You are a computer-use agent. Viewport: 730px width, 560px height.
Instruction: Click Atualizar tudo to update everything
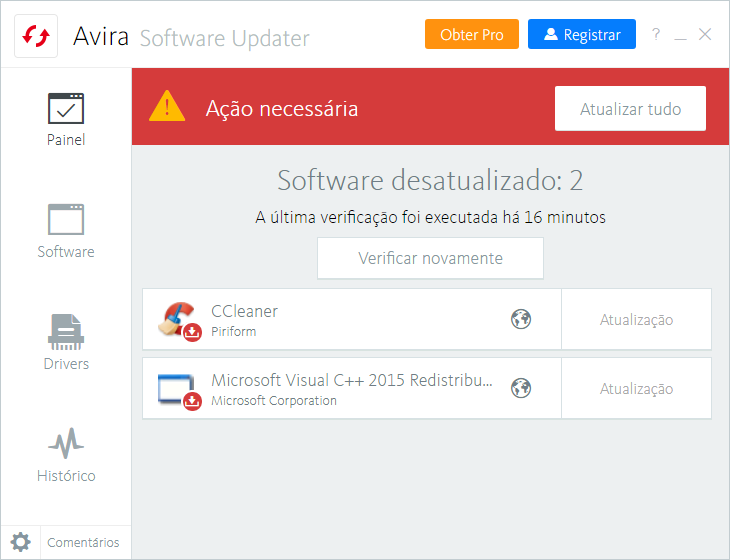click(630, 108)
